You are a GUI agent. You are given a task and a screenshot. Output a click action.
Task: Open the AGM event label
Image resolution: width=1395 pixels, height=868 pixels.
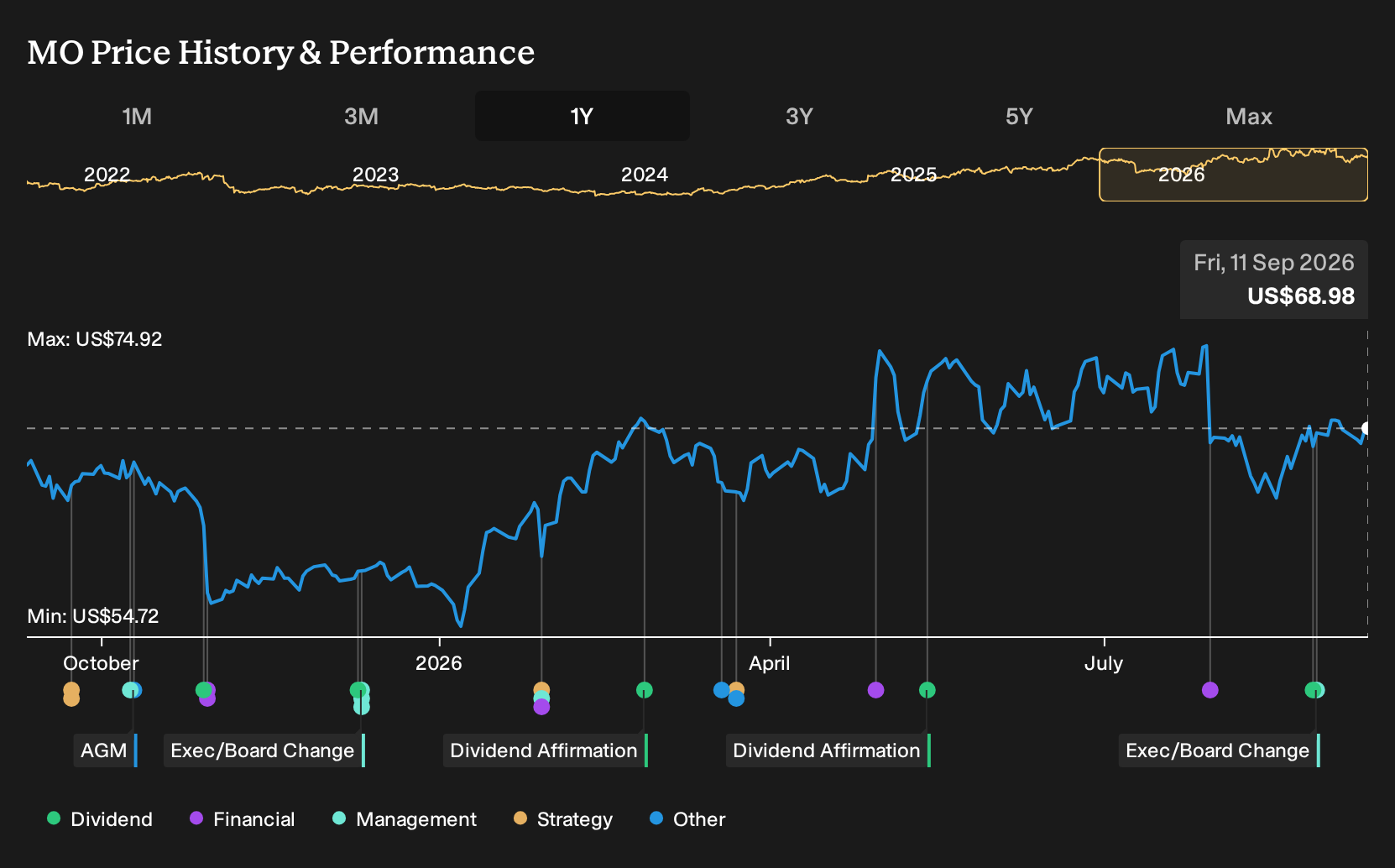[105, 750]
